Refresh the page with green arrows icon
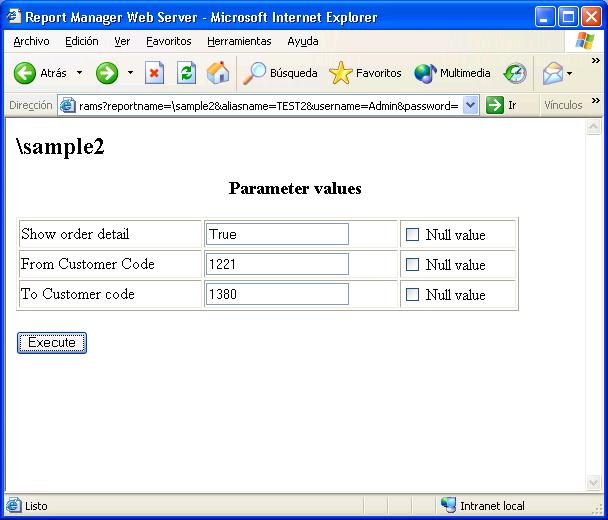This screenshot has width=608, height=520. [186, 73]
